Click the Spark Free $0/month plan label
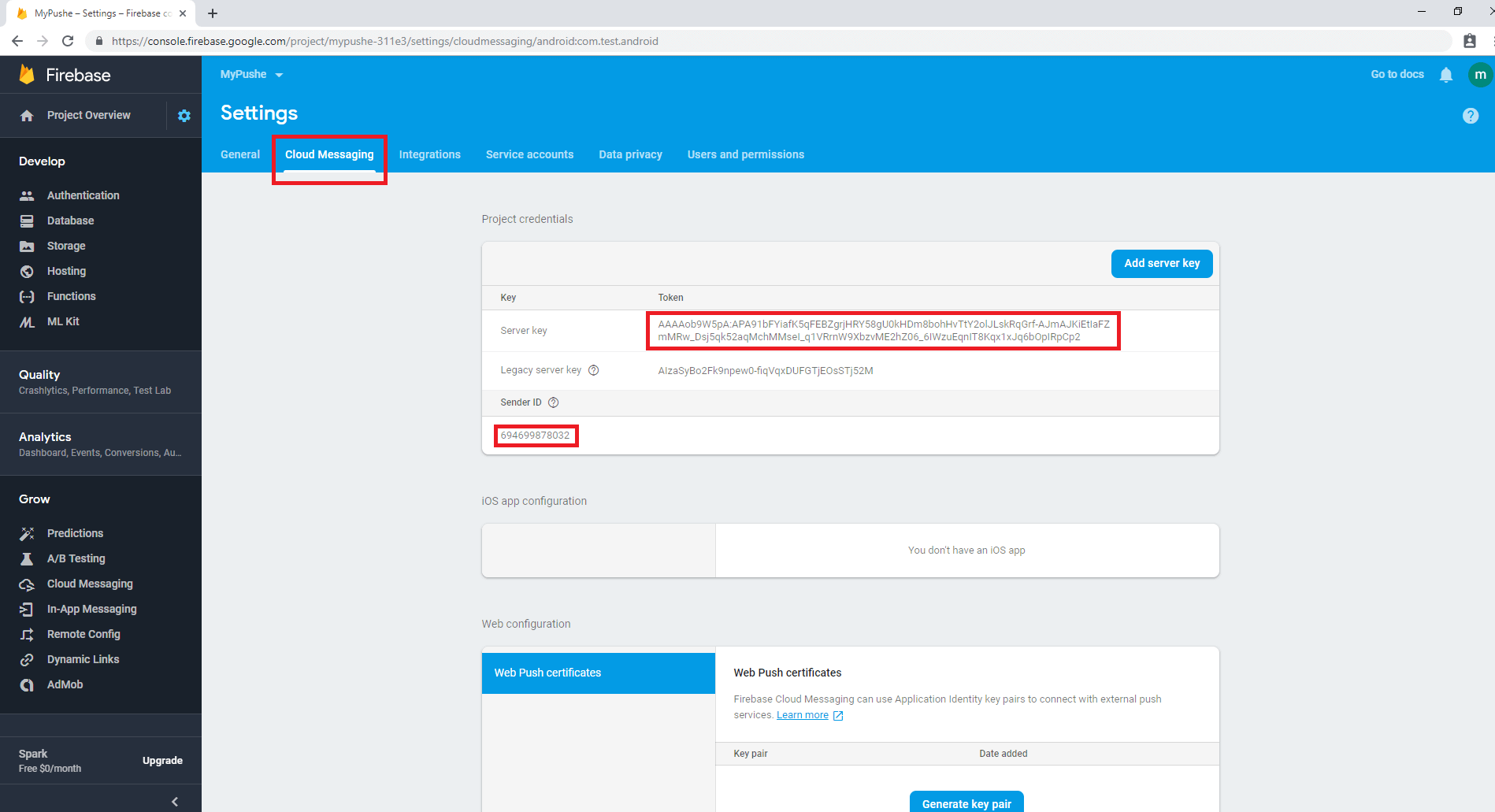Viewport: 1495px width, 812px height. (50, 761)
